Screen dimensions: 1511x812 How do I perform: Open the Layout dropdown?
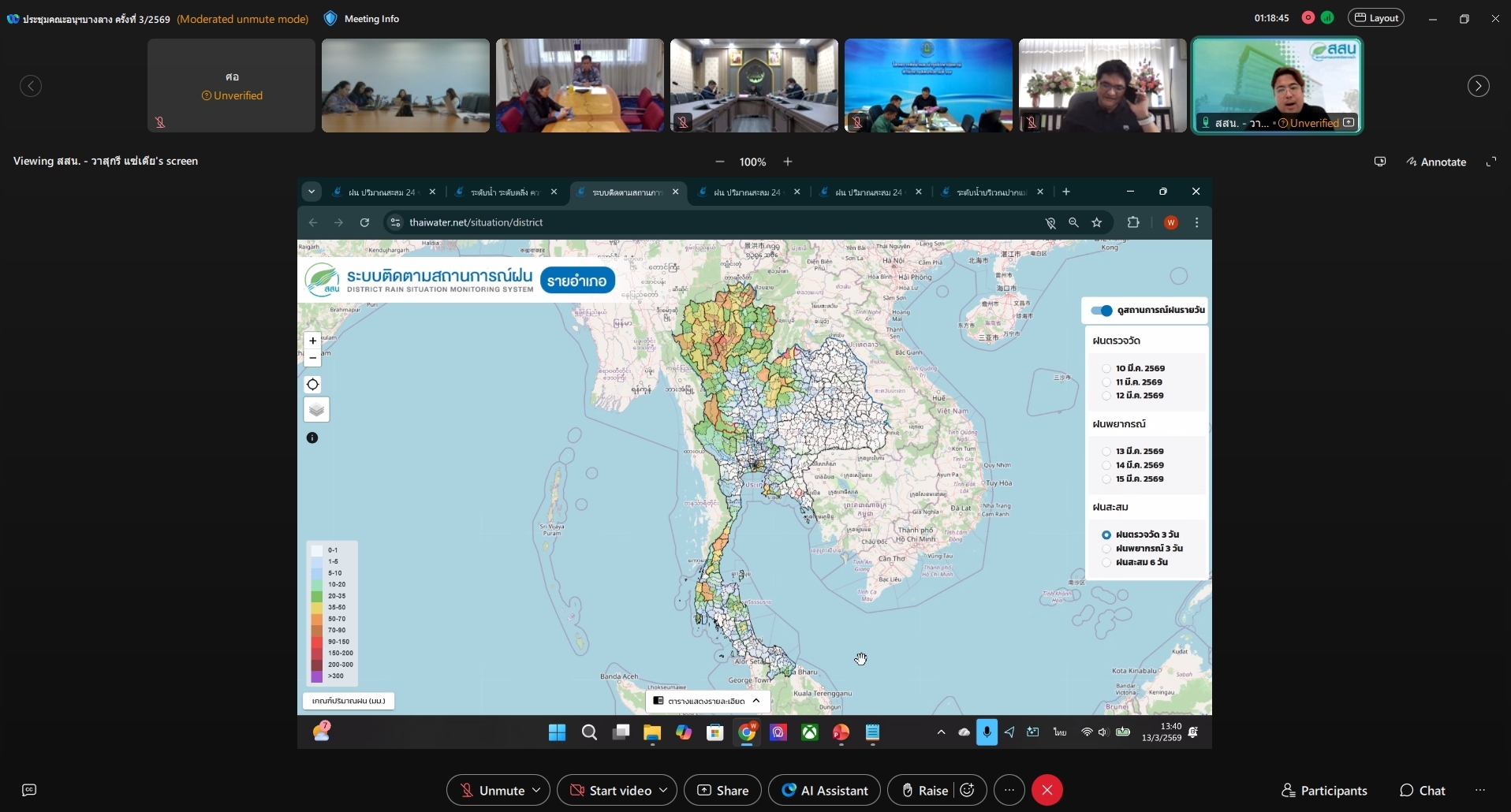pos(1376,18)
